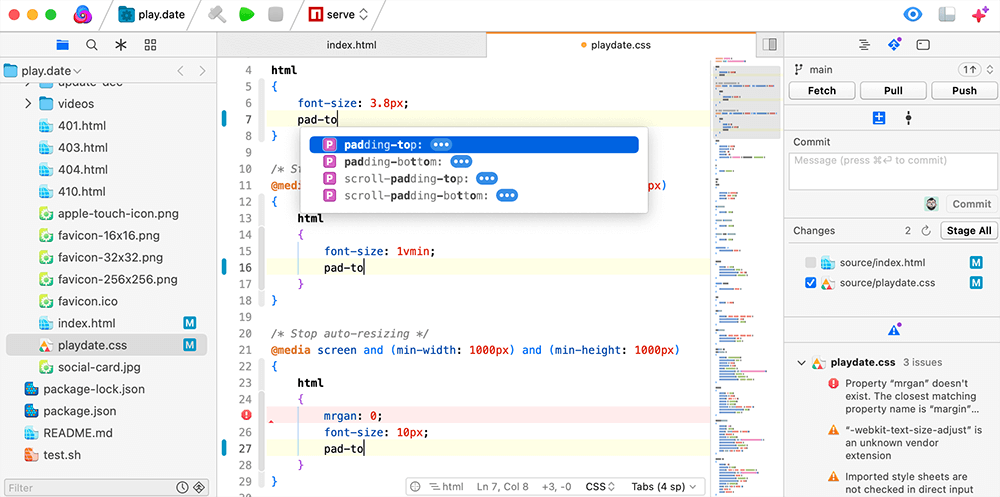Check the source/index.html stage checkbox
This screenshot has width=1000, height=497.
811,262
